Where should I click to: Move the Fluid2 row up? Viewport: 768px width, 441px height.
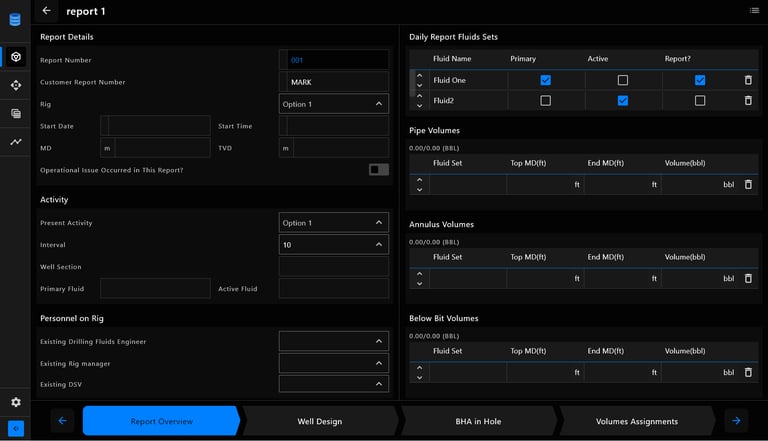coord(419,96)
